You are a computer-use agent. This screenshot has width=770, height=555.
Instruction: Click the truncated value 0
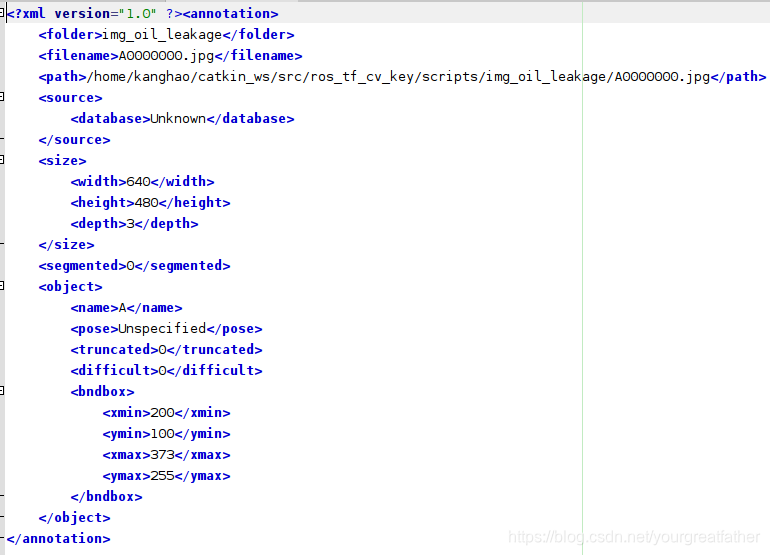163,350
